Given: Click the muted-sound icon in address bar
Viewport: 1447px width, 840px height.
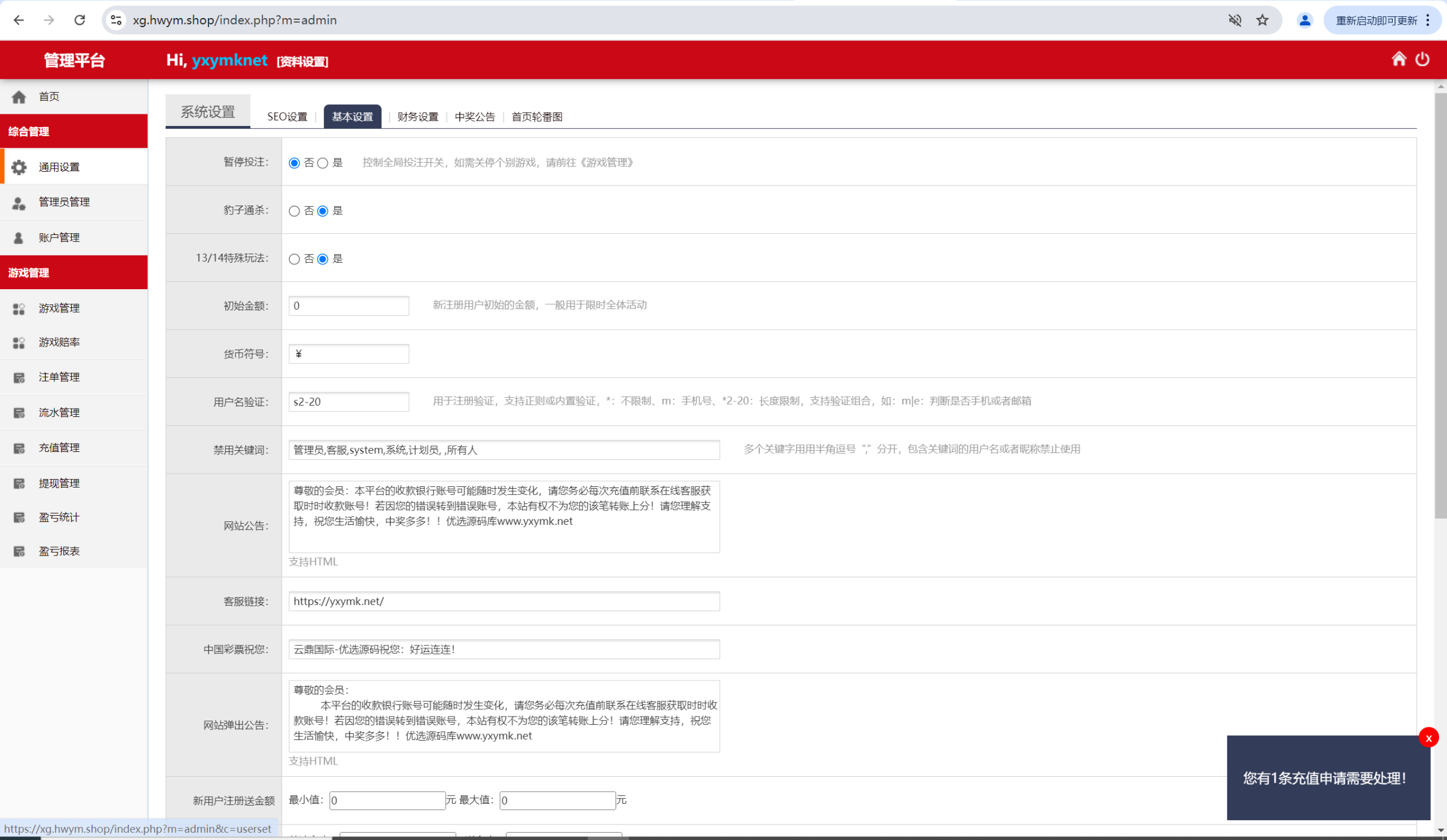Looking at the screenshot, I should [x=1235, y=20].
